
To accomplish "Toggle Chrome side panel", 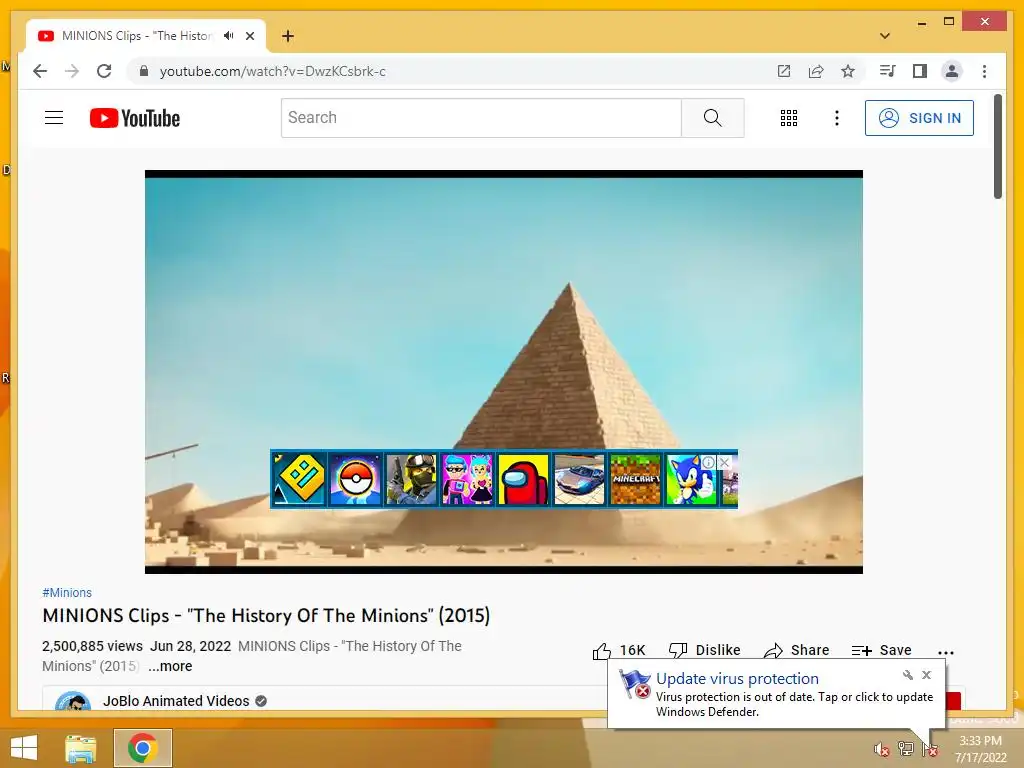I will pos(920,71).
